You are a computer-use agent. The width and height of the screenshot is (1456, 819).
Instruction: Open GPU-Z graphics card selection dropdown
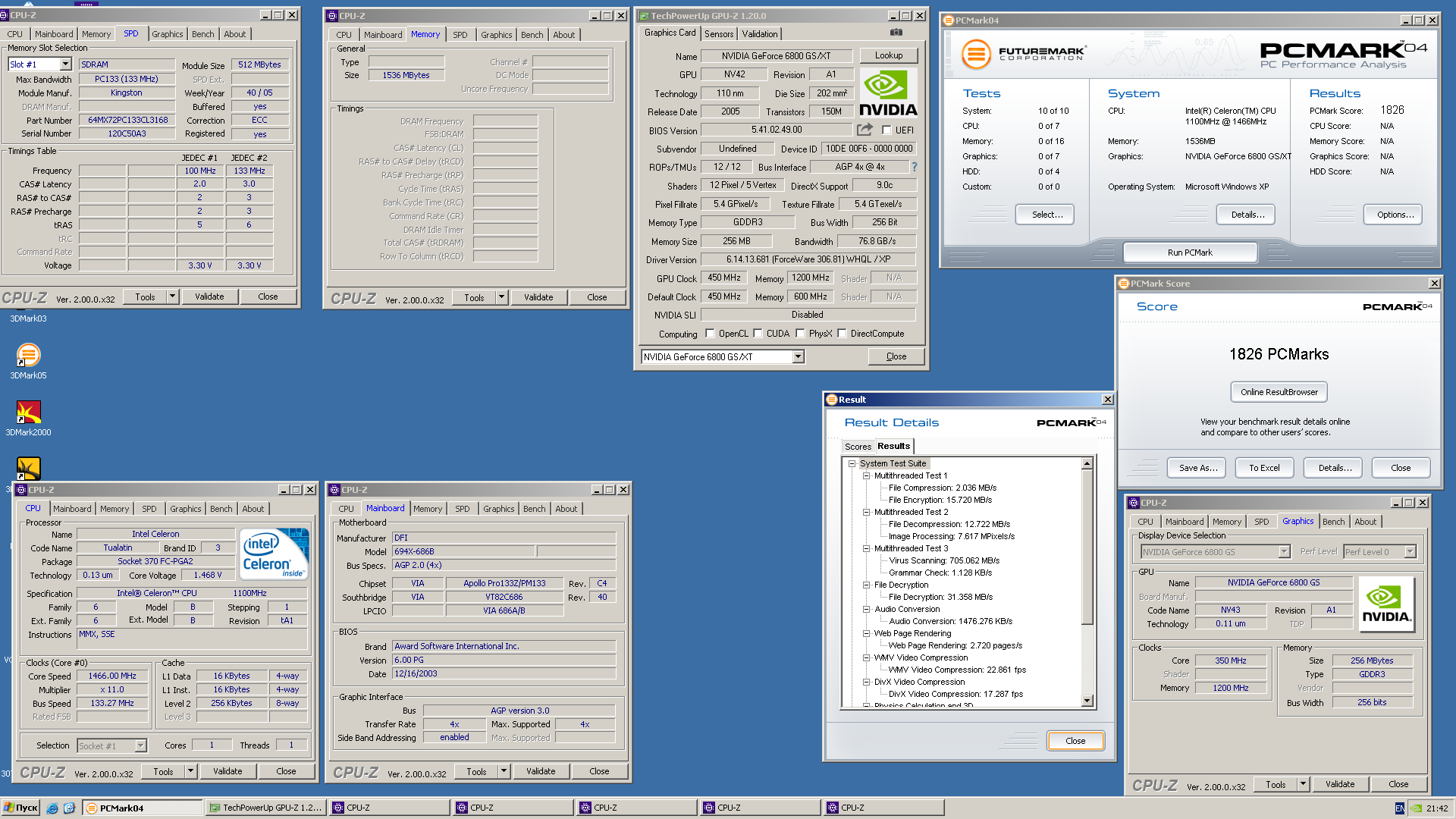coord(798,357)
